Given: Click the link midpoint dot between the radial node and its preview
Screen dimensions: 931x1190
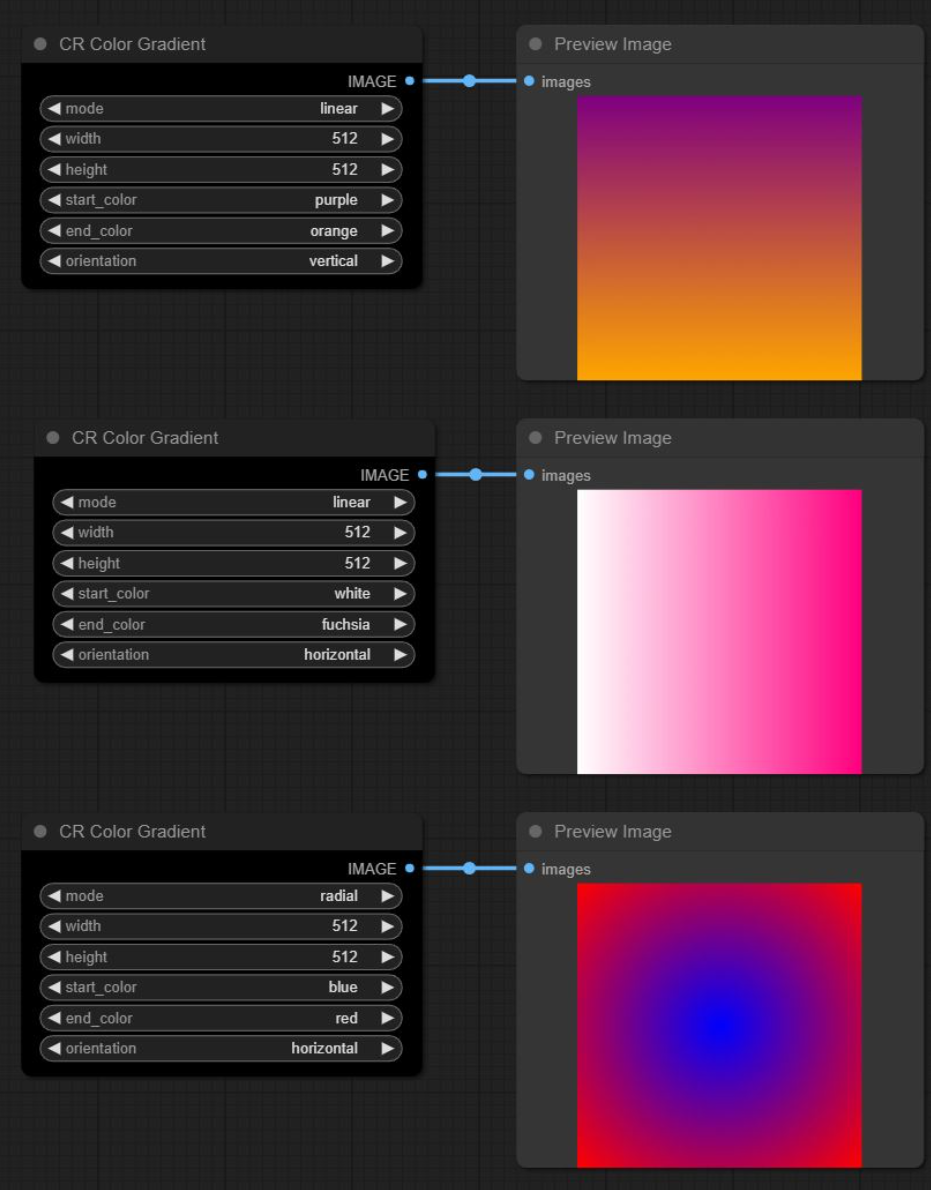Looking at the screenshot, I should [470, 868].
